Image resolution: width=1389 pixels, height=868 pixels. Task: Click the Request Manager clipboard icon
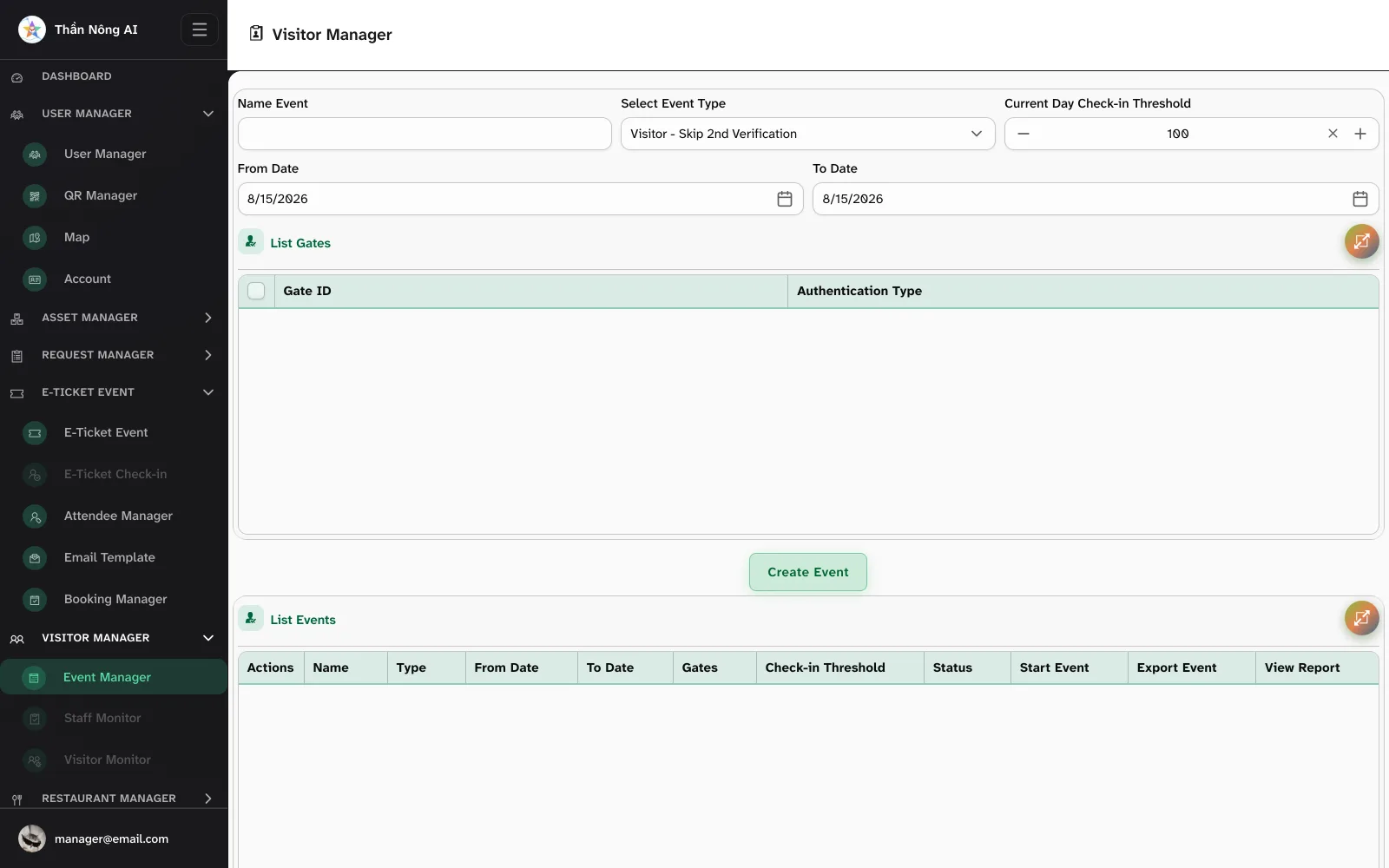16,356
